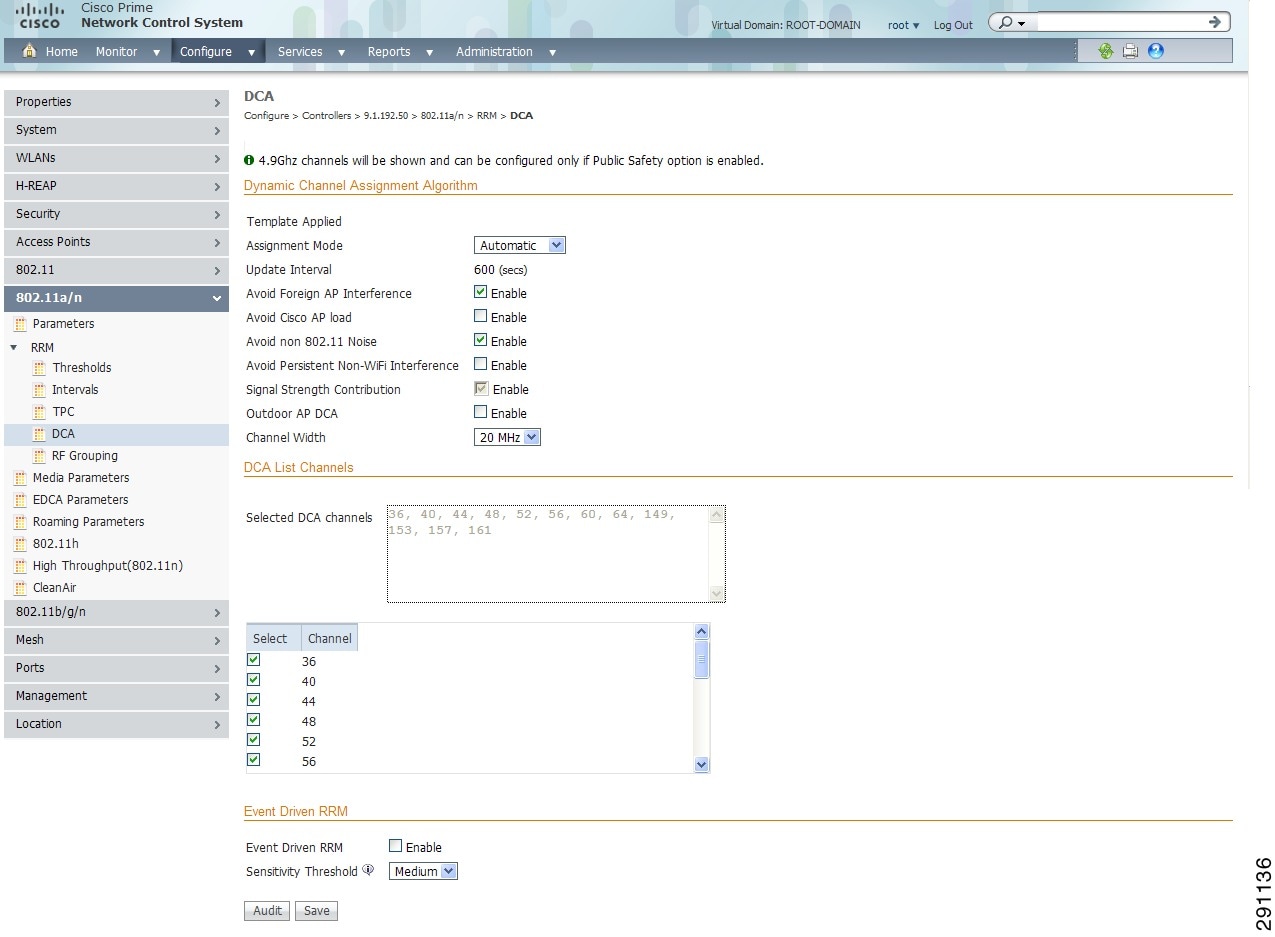Select the Intervals icon under RRM

point(38,390)
